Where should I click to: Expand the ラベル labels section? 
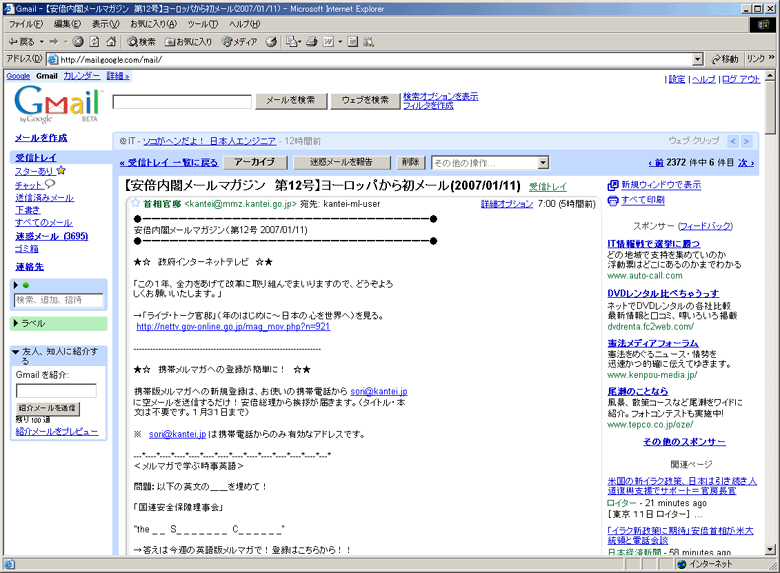[15, 323]
